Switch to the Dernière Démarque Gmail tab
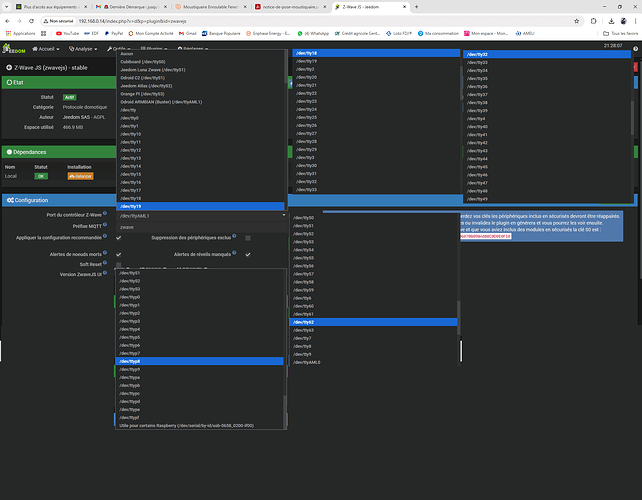This screenshot has width=642, height=500. [x=132, y=7]
